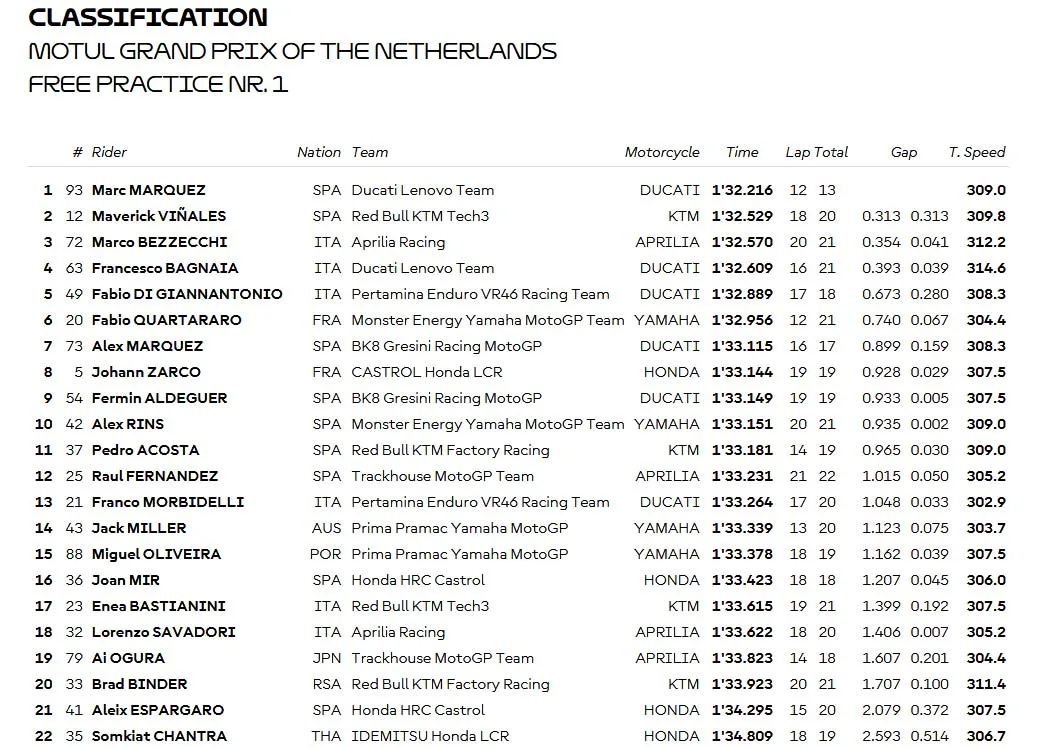
Task: Click the CLASSIFICATION title heading
Action: coord(148,17)
